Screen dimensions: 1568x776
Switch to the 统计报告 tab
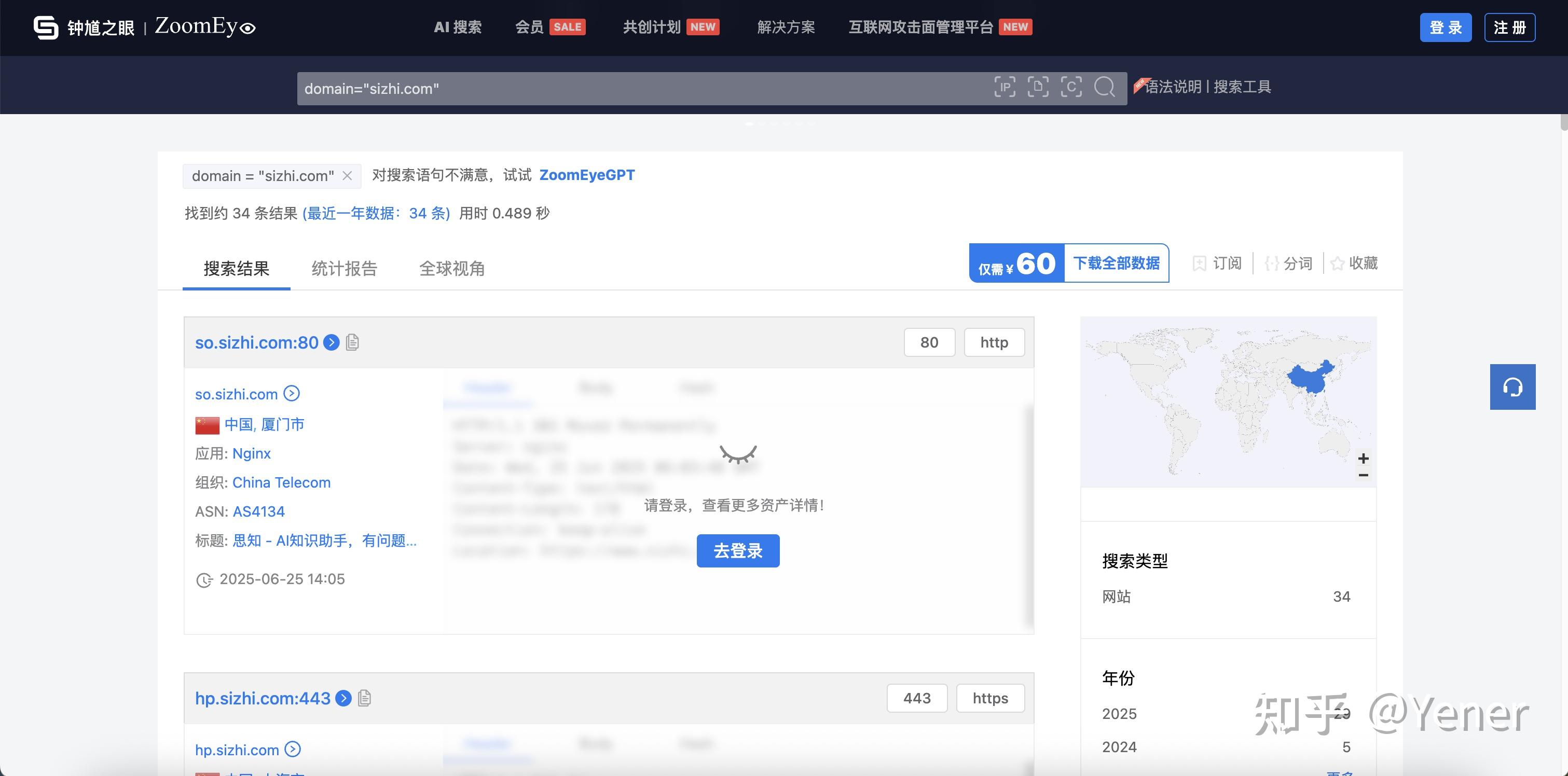344,268
